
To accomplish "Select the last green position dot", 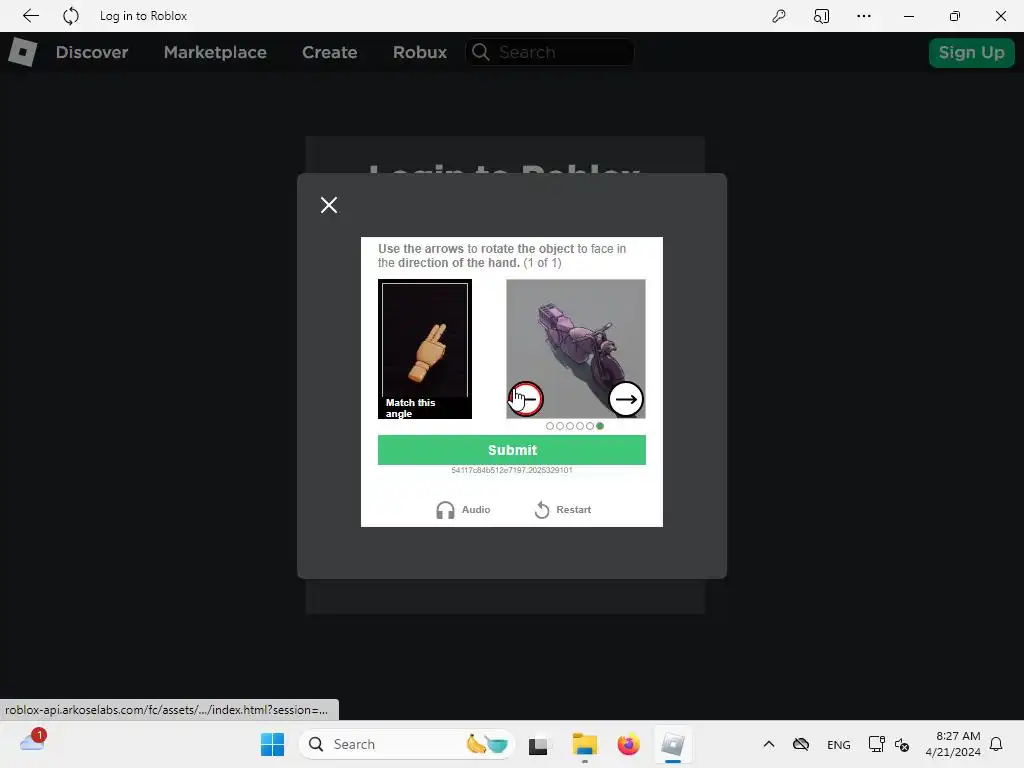I will [x=600, y=426].
